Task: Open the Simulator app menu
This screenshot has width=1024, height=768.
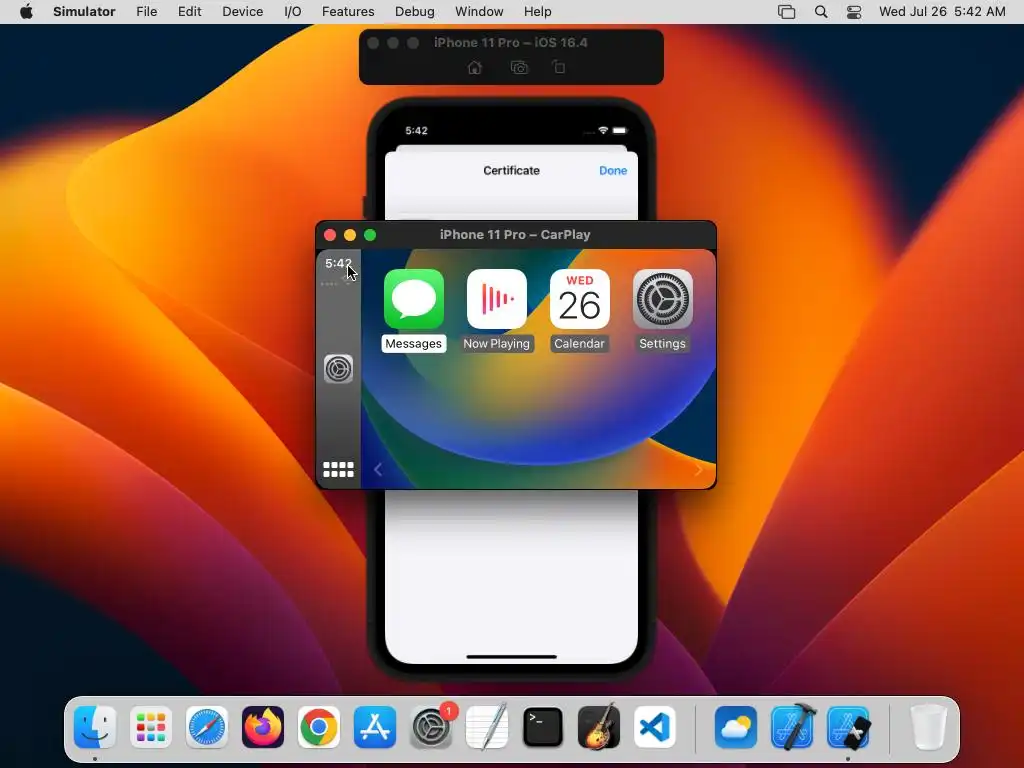Action: tap(84, 12)
